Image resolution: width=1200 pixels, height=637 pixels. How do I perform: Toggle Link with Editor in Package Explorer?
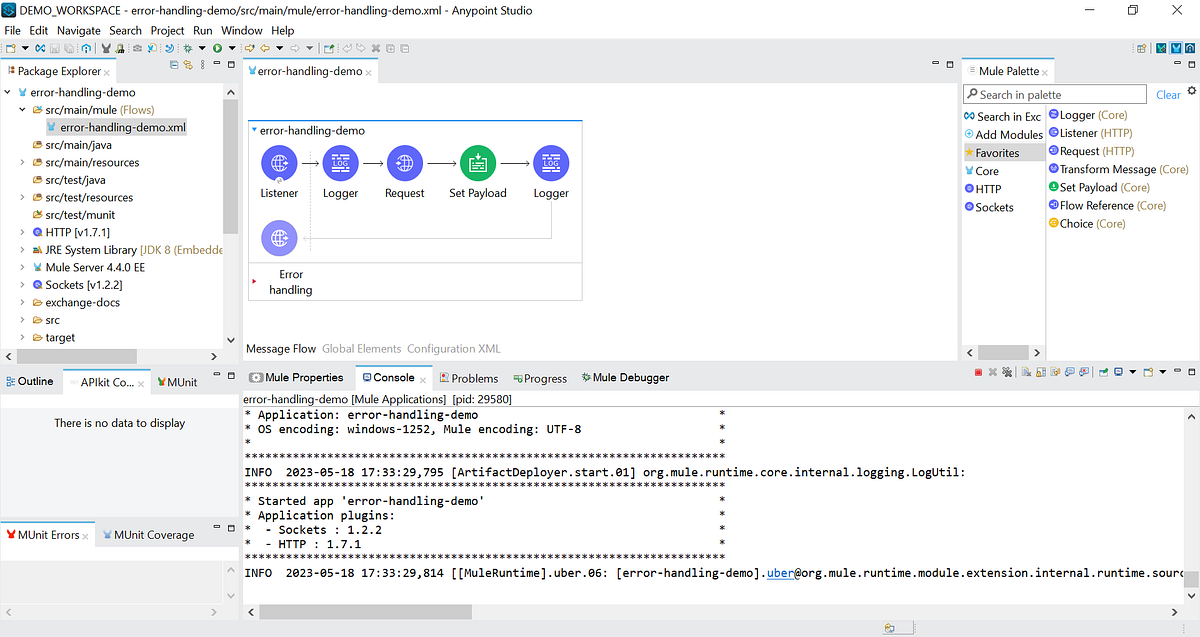pyautogui.click(x=188, y=64)
